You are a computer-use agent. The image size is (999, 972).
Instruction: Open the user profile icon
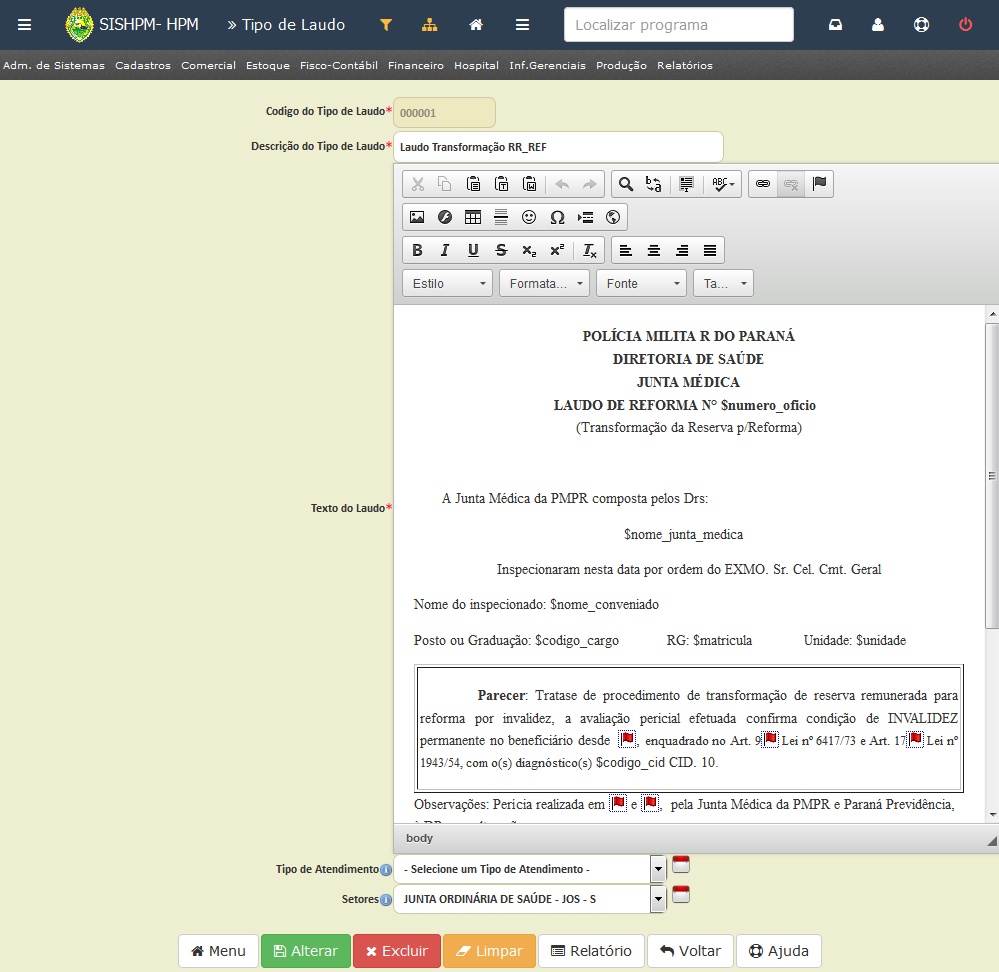point(878,25)
